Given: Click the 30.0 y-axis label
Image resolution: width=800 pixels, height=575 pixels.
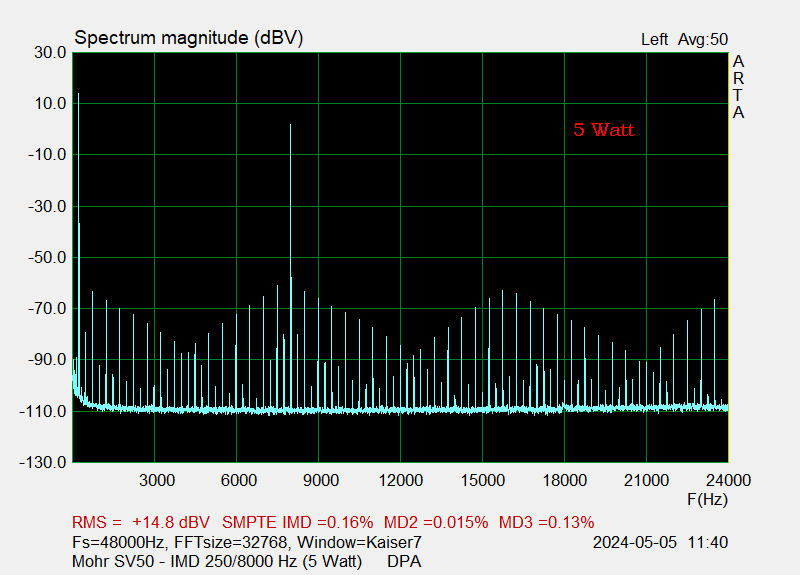Looking at the screenshot, I should click(50, 52).
